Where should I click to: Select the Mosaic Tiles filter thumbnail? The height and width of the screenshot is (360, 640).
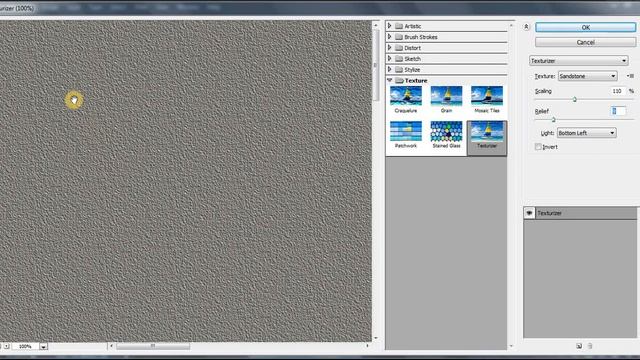[487, 99]
